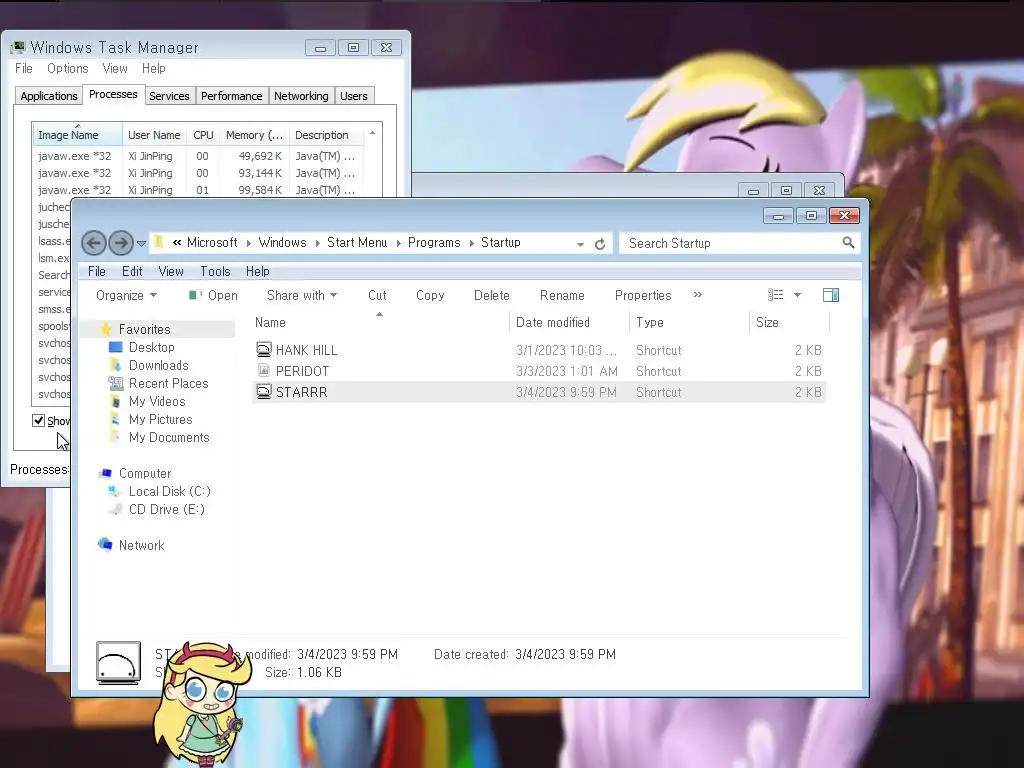Select the STARRR shortcut icon
Image resolution: width=1024 pixels, height=768 pixels.
pyautogui.click(x=263, y=391)
